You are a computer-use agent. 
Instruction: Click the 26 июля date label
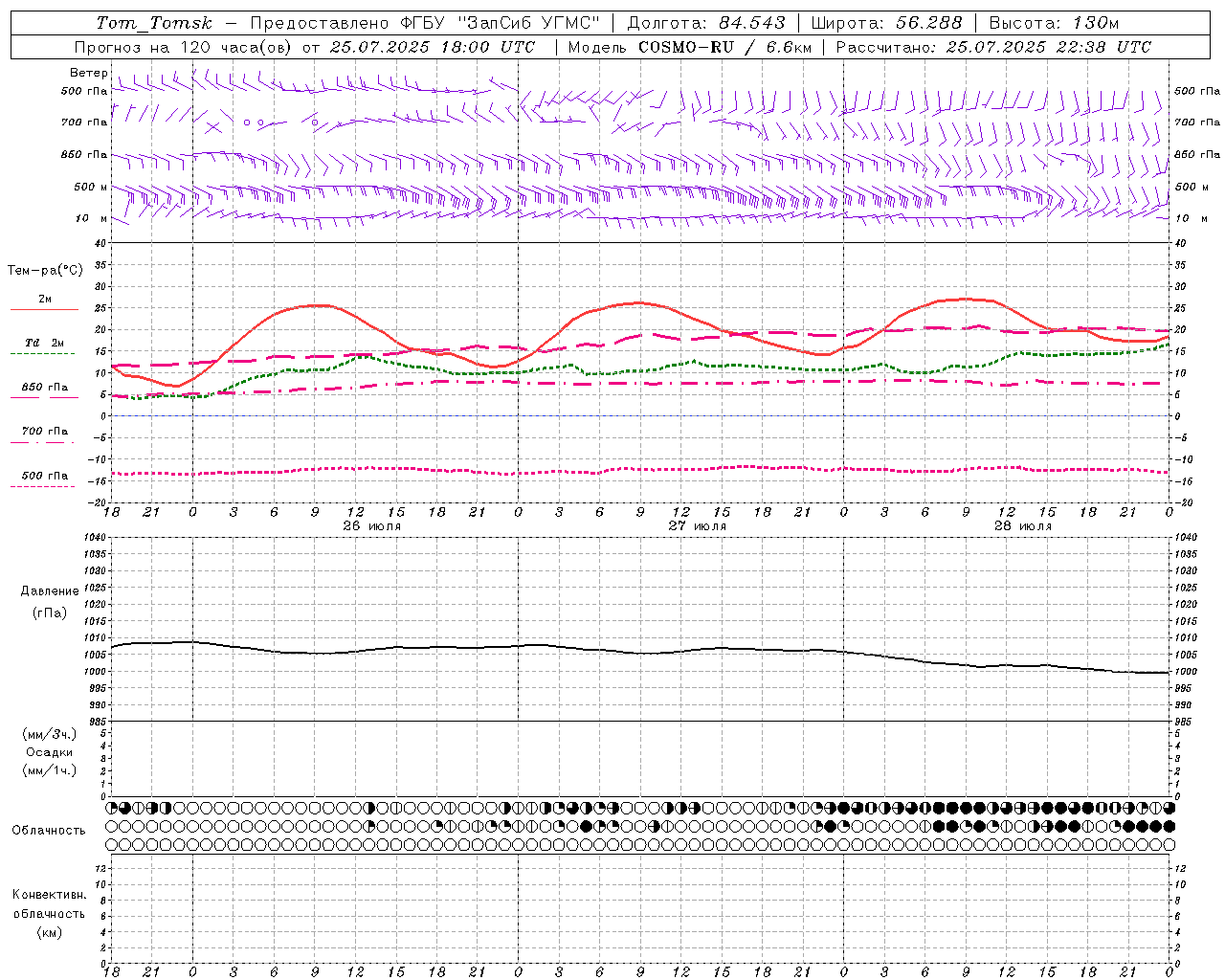(372, 525)
